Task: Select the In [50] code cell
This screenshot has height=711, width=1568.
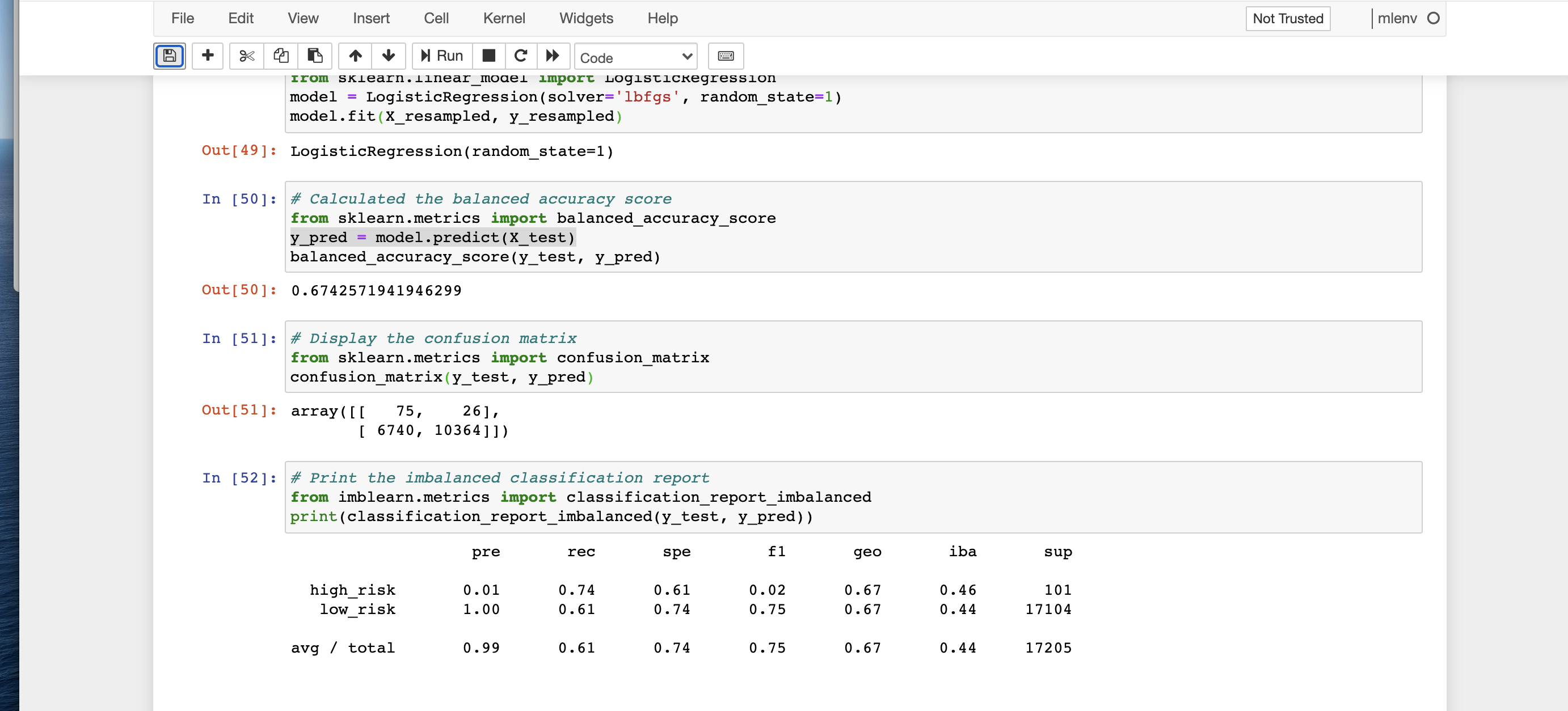Action: (853, 227)
